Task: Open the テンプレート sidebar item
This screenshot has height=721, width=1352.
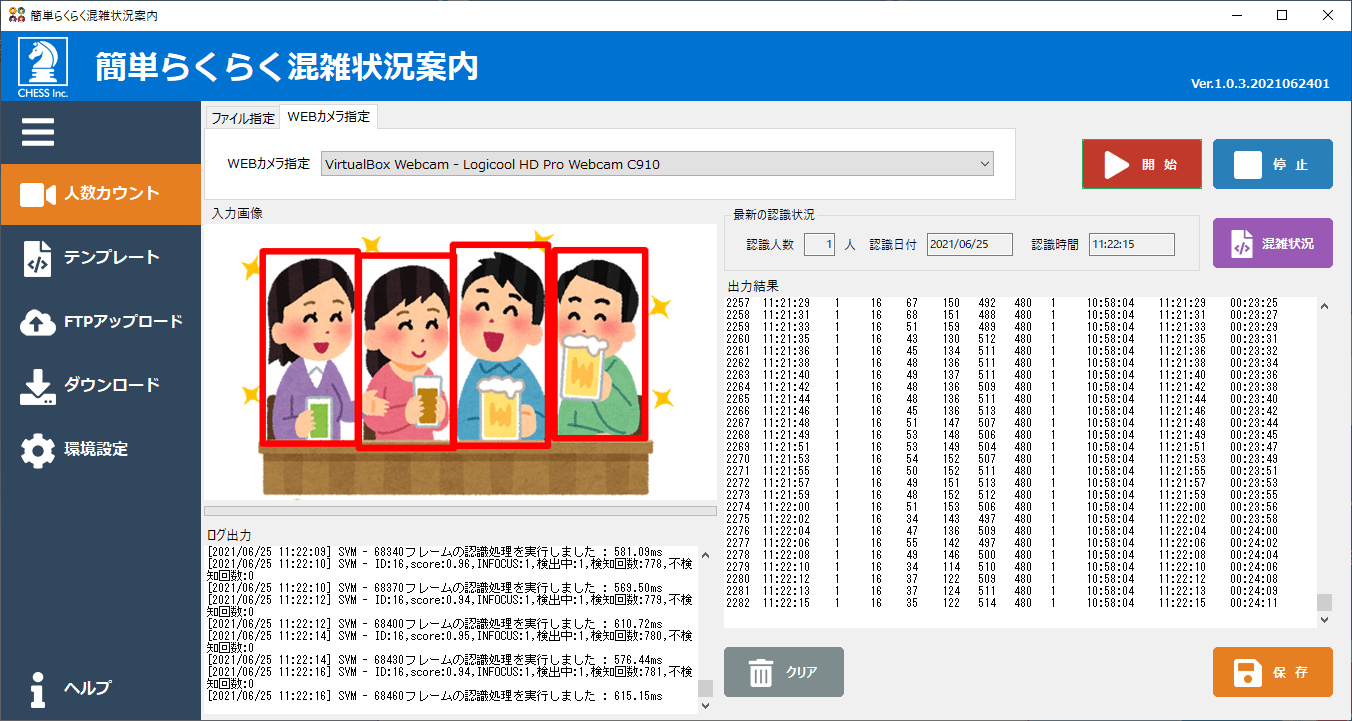Action: click(100, 258)
